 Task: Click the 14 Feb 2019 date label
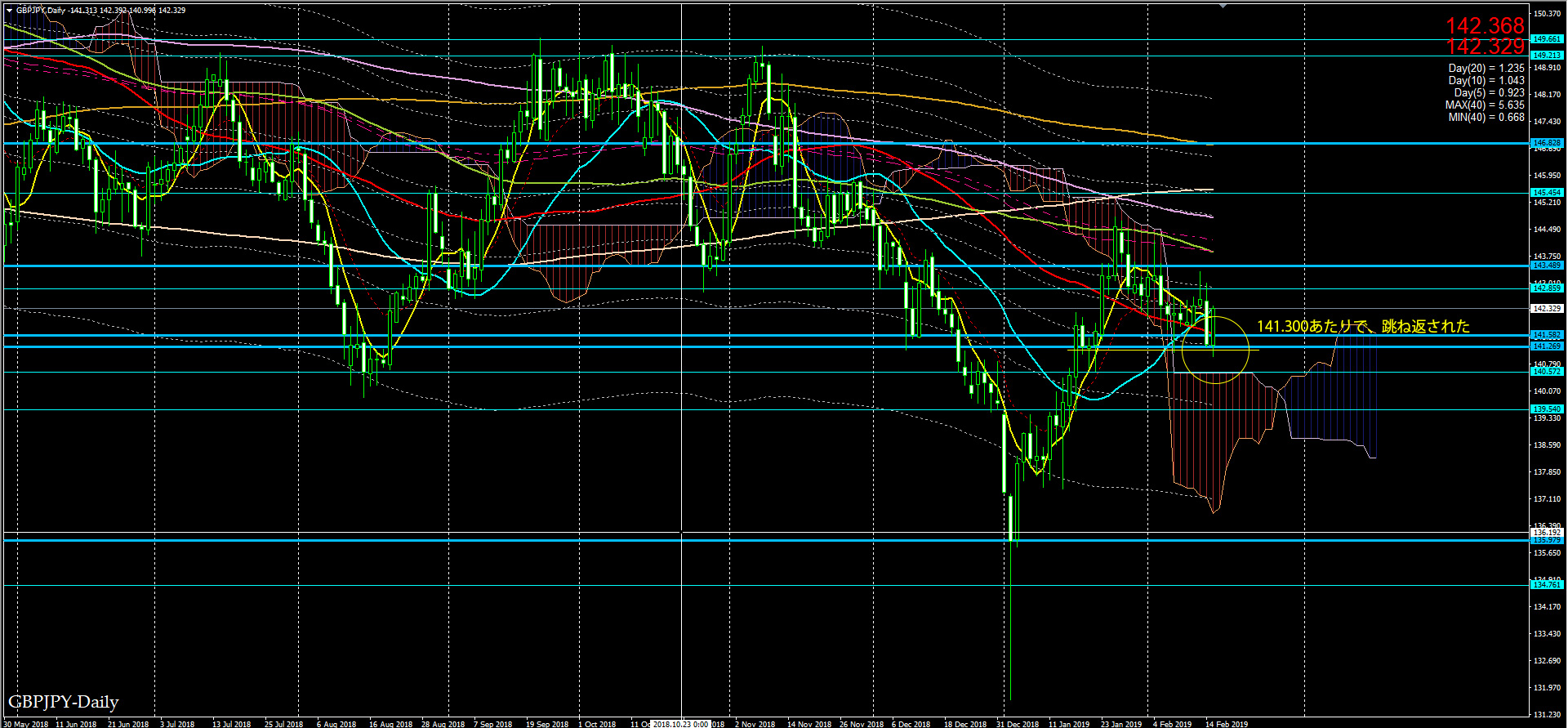pyautogui.click(x=1227, y=724)
